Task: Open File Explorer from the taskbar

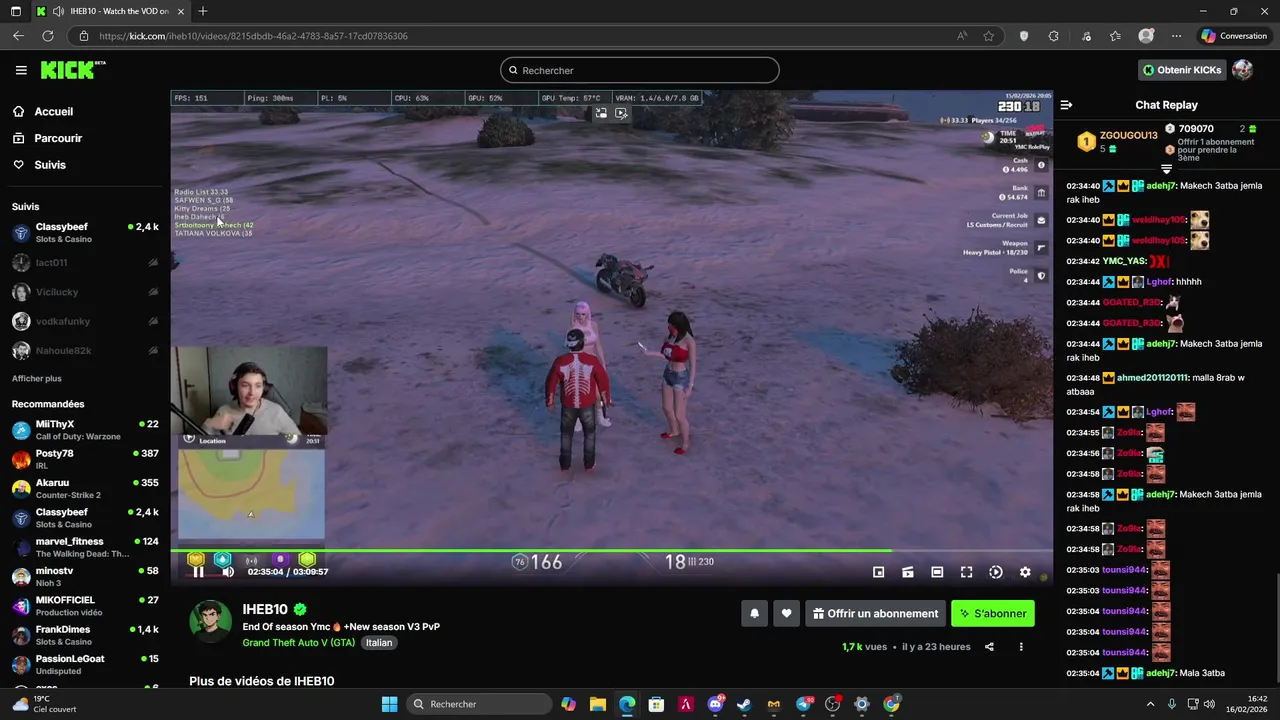Action: click(x=597, y=704)
